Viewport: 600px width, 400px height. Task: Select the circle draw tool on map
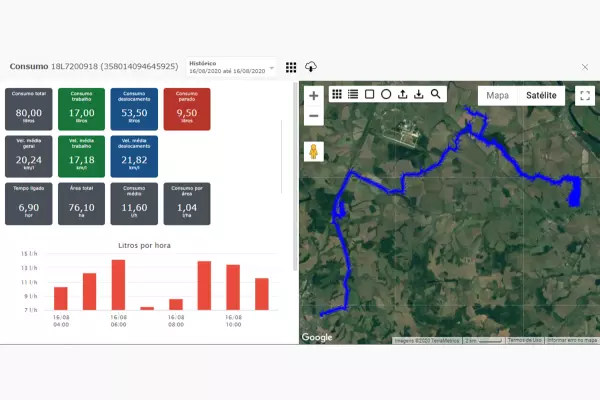pos(385,94)
